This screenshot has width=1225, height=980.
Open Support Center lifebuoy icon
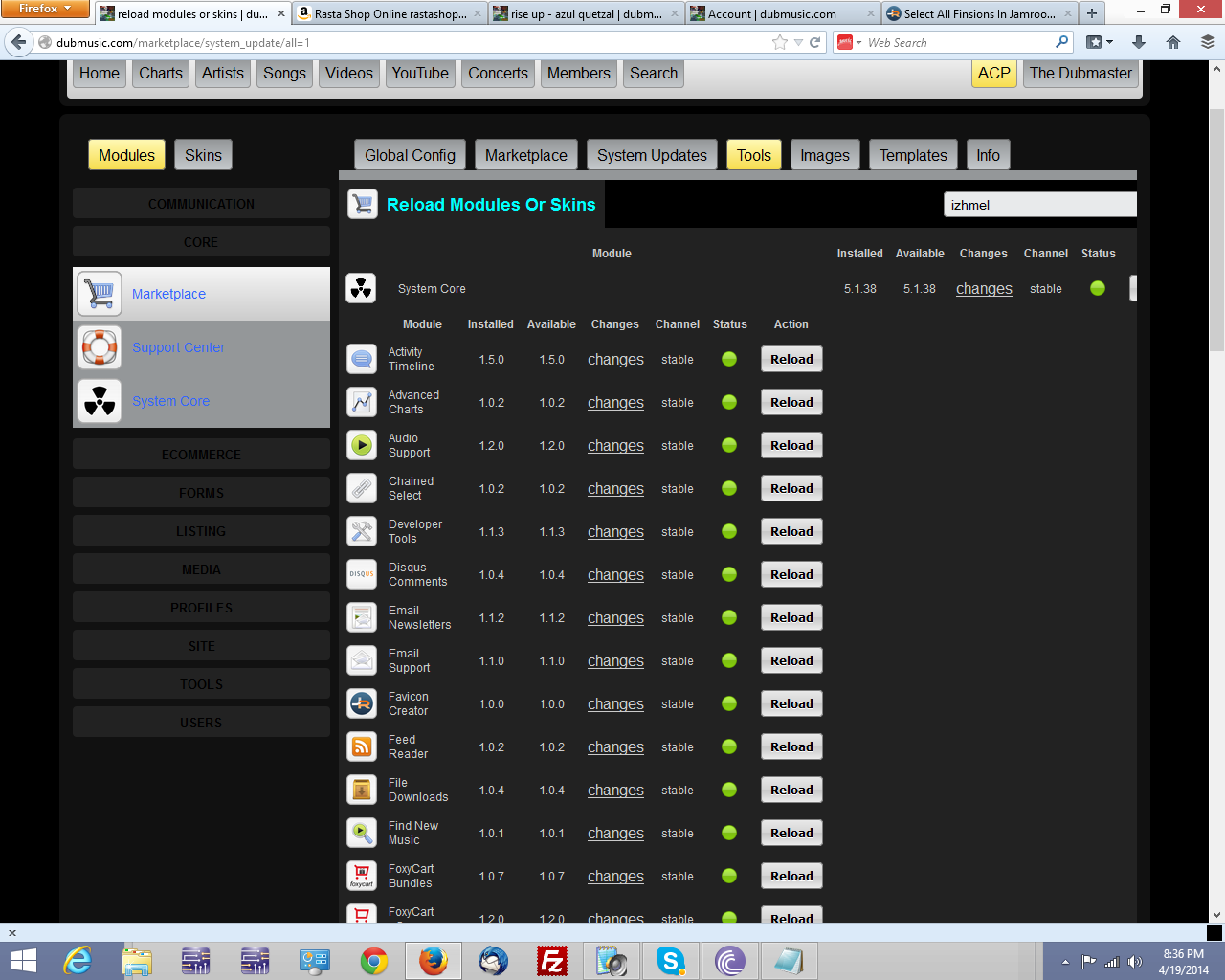tap(100, 347)
